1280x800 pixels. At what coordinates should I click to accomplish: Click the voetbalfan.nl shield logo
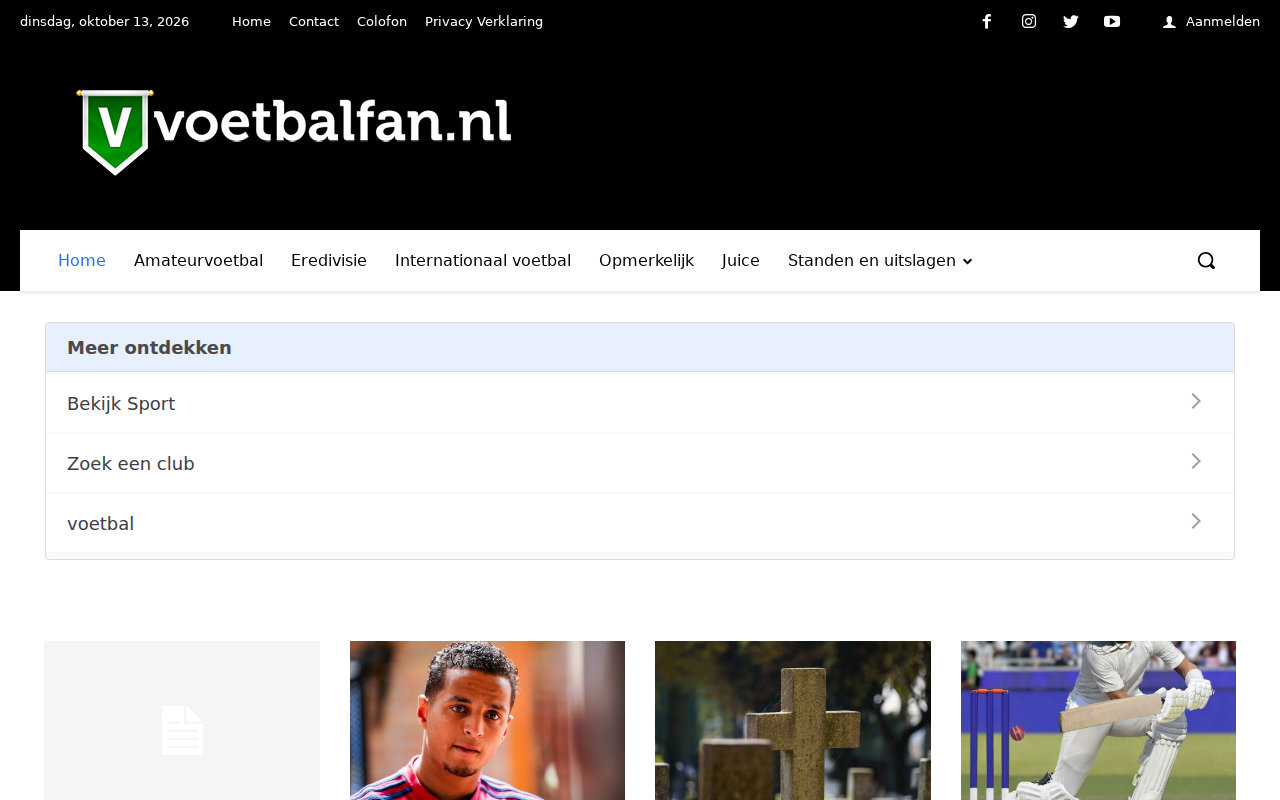[295, 132]
